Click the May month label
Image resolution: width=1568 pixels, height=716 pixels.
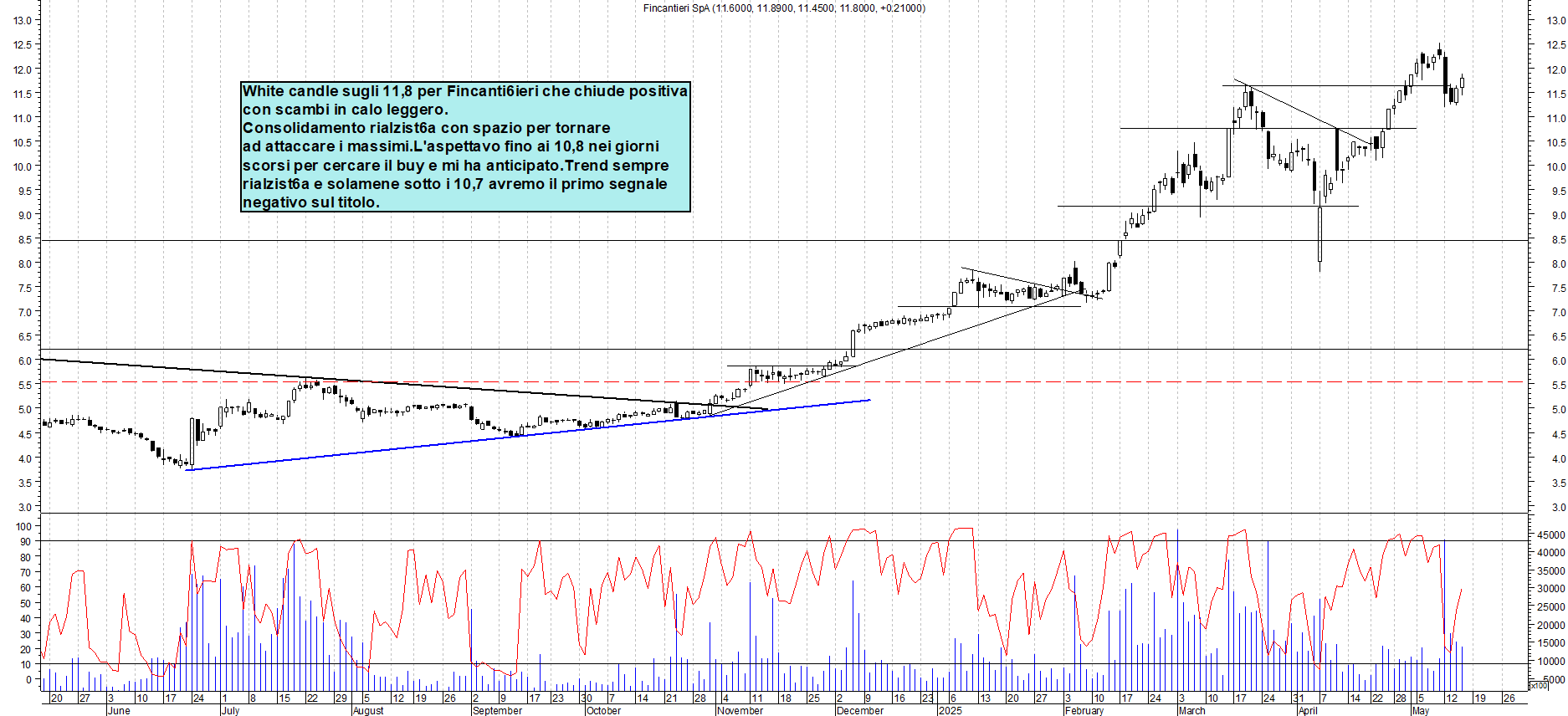(1421, 711)
